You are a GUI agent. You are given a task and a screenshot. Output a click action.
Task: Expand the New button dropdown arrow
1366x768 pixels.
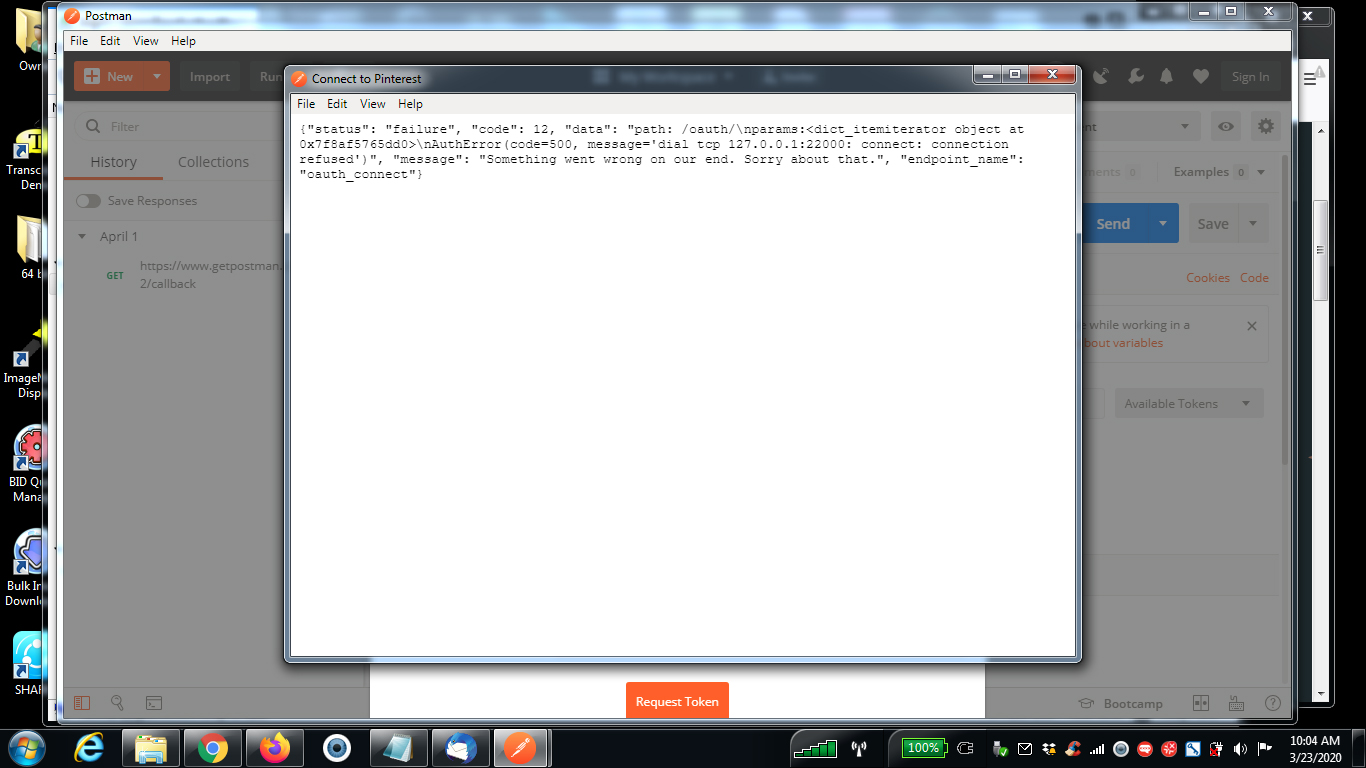tap(157, 77)
